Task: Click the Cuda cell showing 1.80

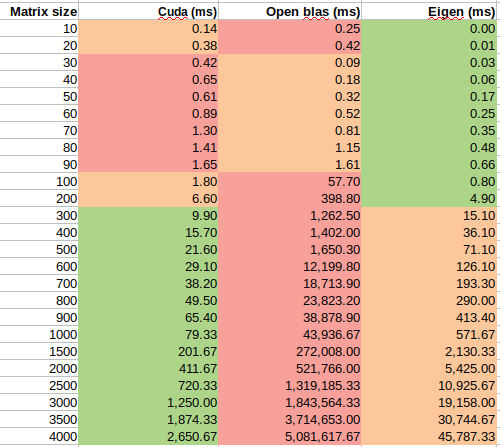Action: click(x=148, y=182)
